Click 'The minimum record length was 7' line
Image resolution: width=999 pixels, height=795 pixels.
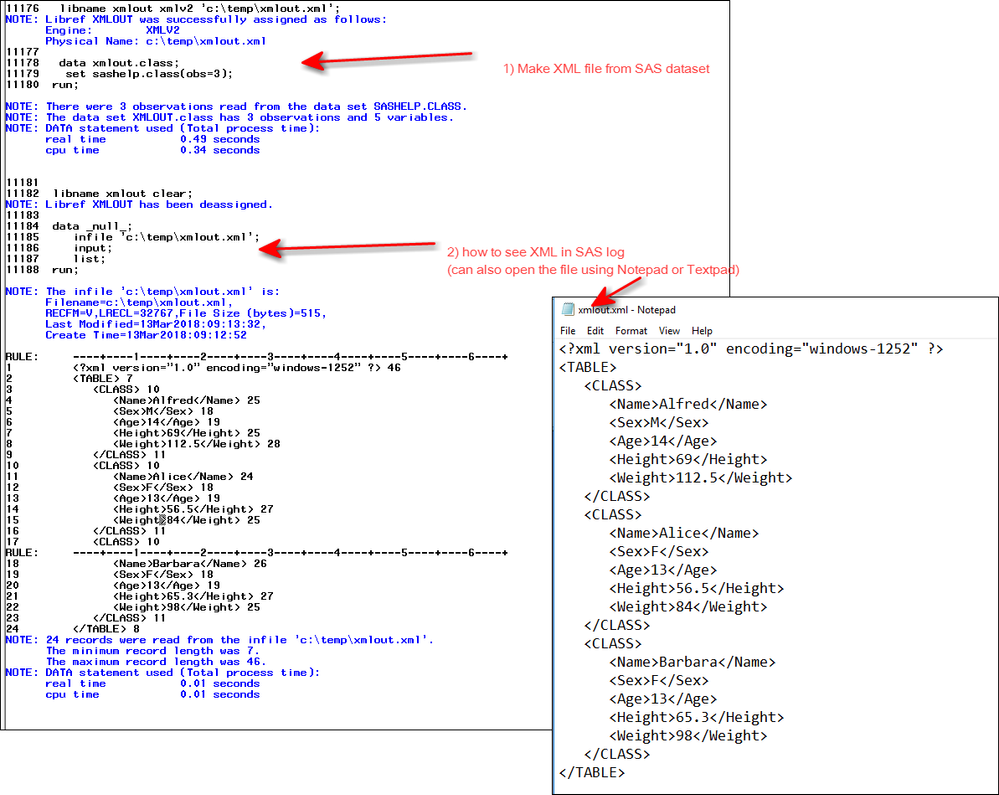click(x=152, y=650)
